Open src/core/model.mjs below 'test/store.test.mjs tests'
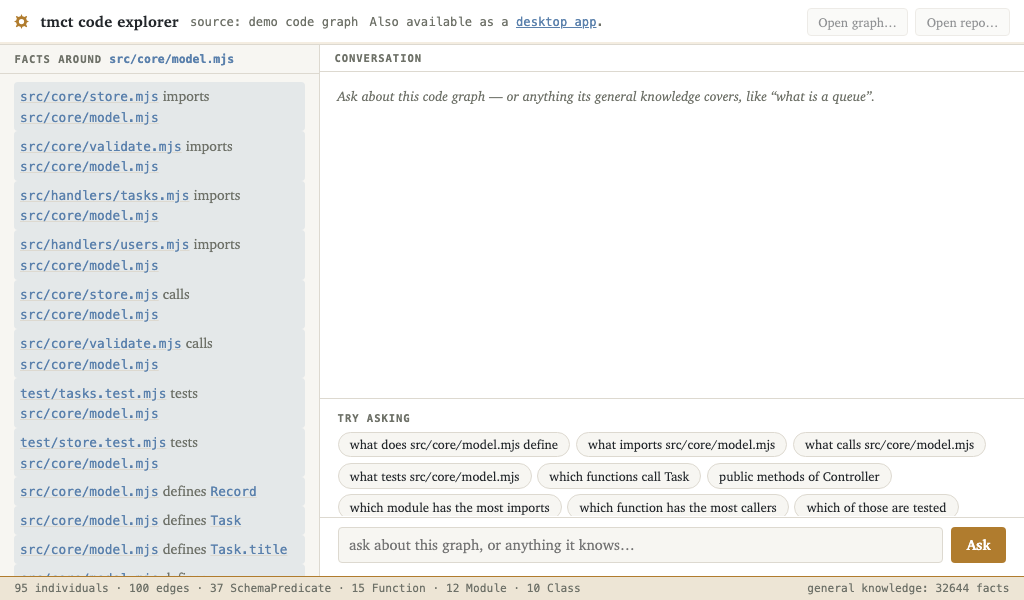The height and width of the screenshot is (600, 1024). [x=89, y=464]
